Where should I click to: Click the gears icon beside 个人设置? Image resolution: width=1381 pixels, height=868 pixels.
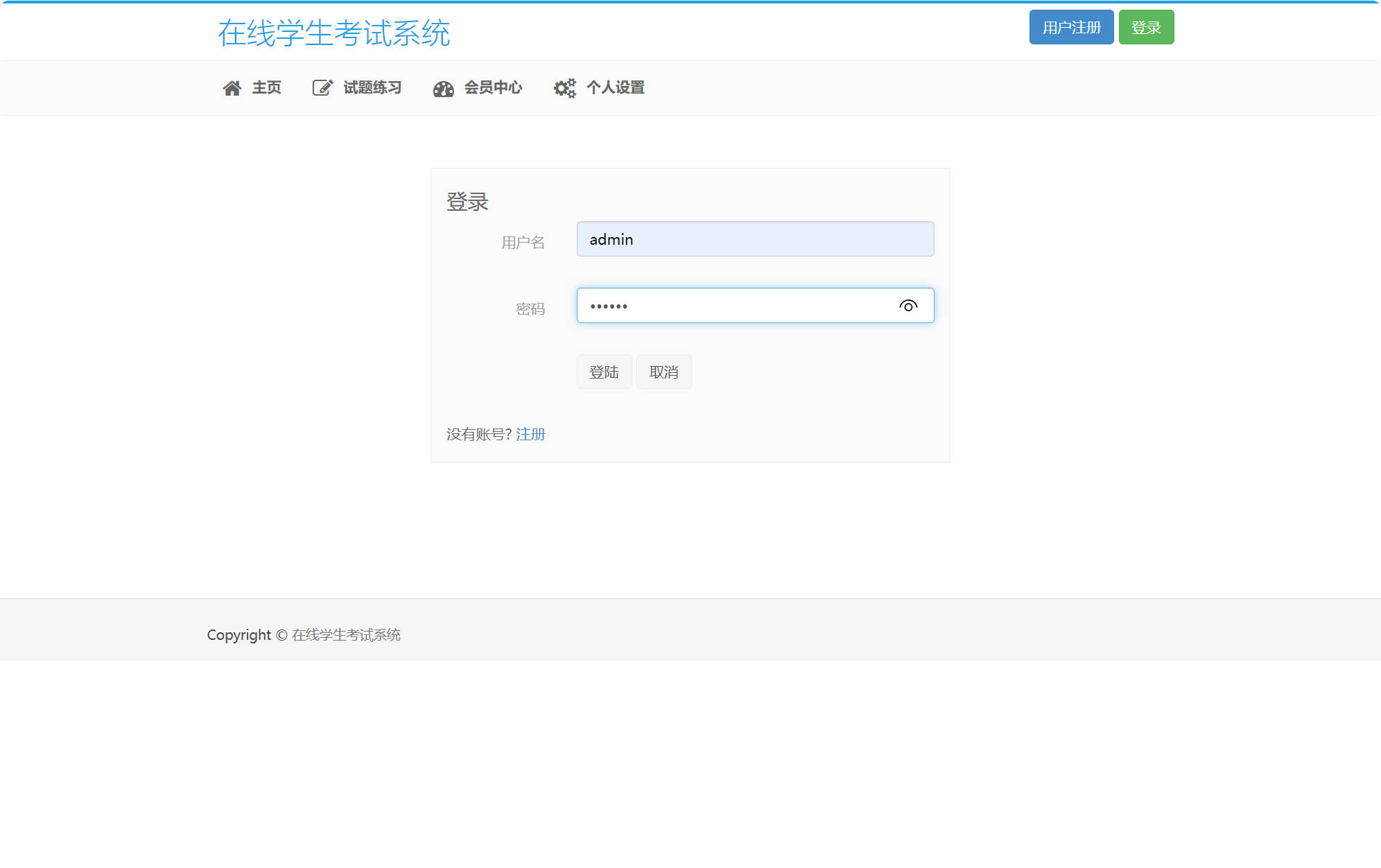pyautogui.click(x=564, y=88)
